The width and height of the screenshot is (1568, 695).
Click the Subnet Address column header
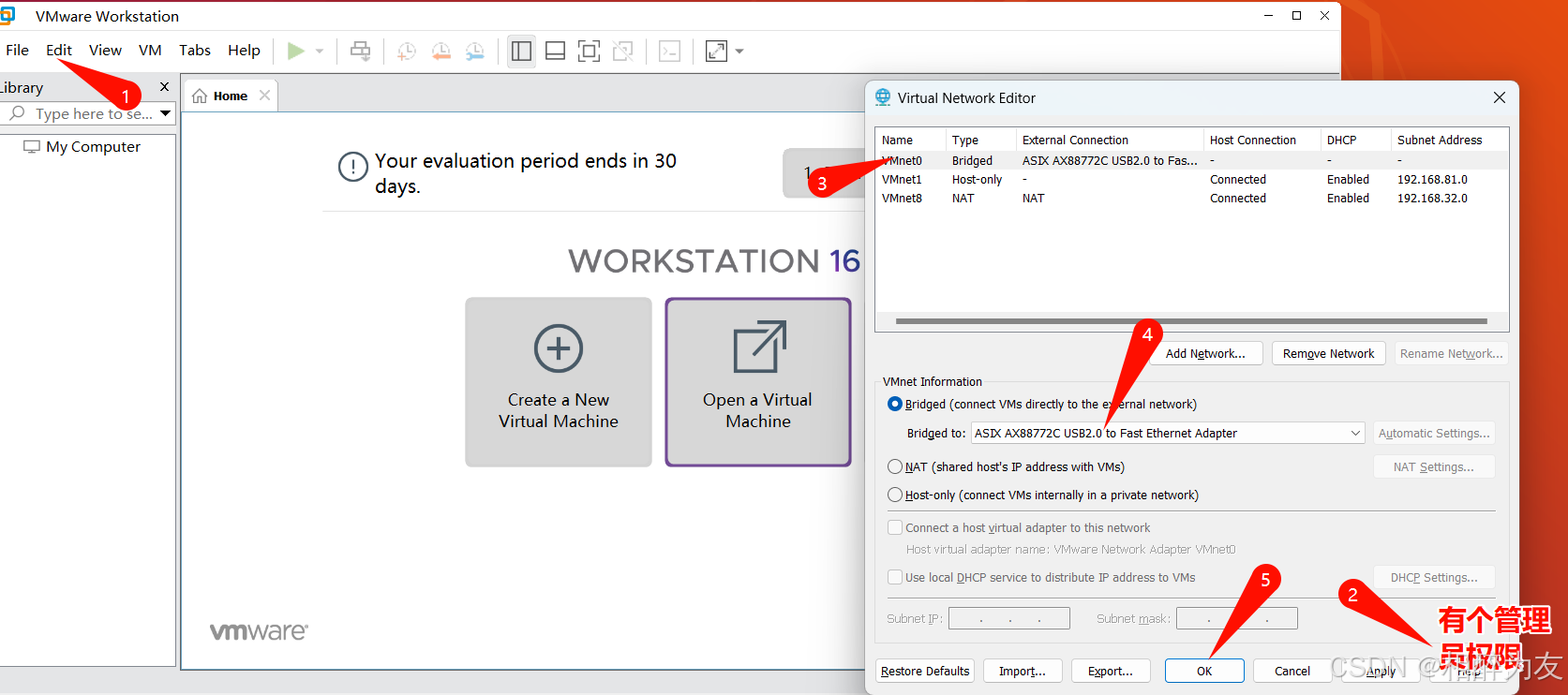click(x=1449, y=140)
